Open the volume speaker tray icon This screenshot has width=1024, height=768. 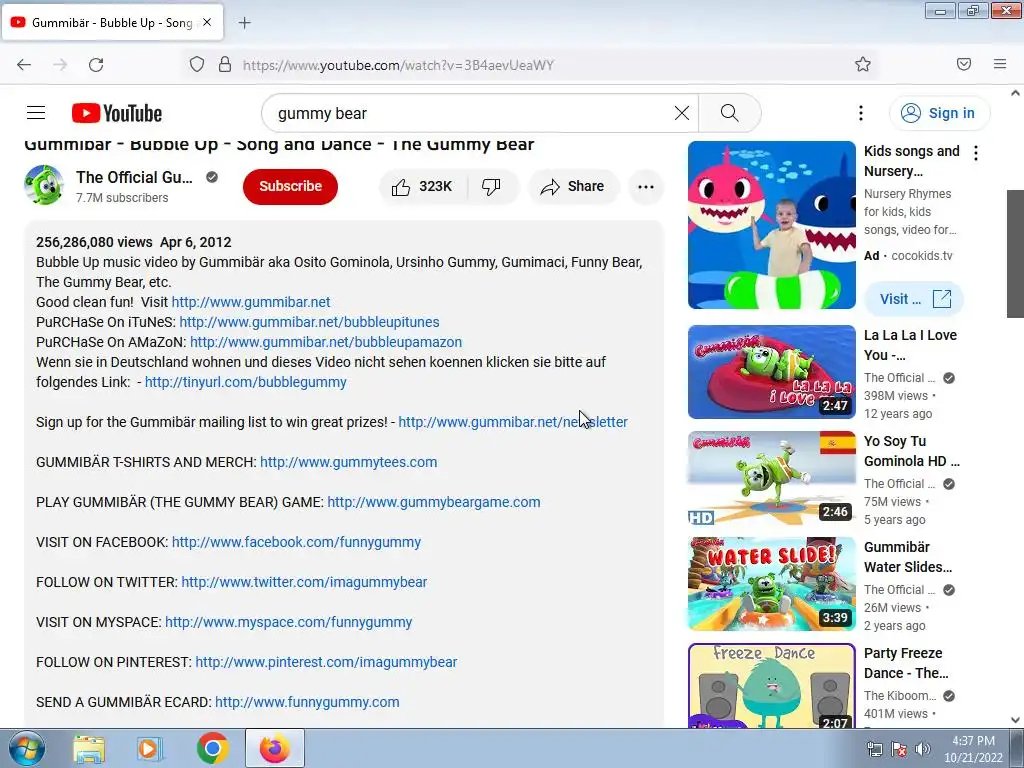click(x=923, y=749)
